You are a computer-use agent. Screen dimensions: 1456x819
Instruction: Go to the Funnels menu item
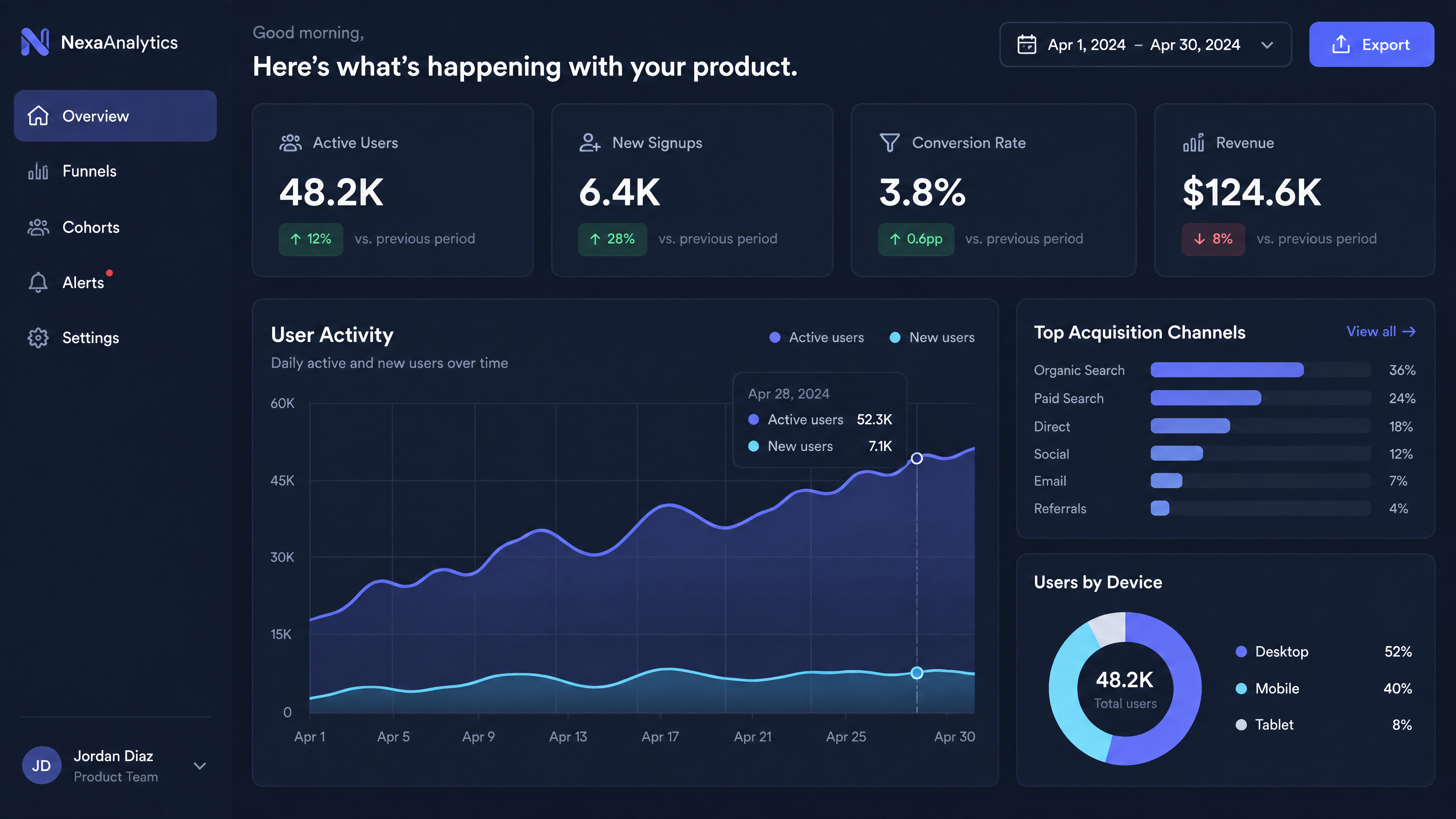(x=115, y=171)
